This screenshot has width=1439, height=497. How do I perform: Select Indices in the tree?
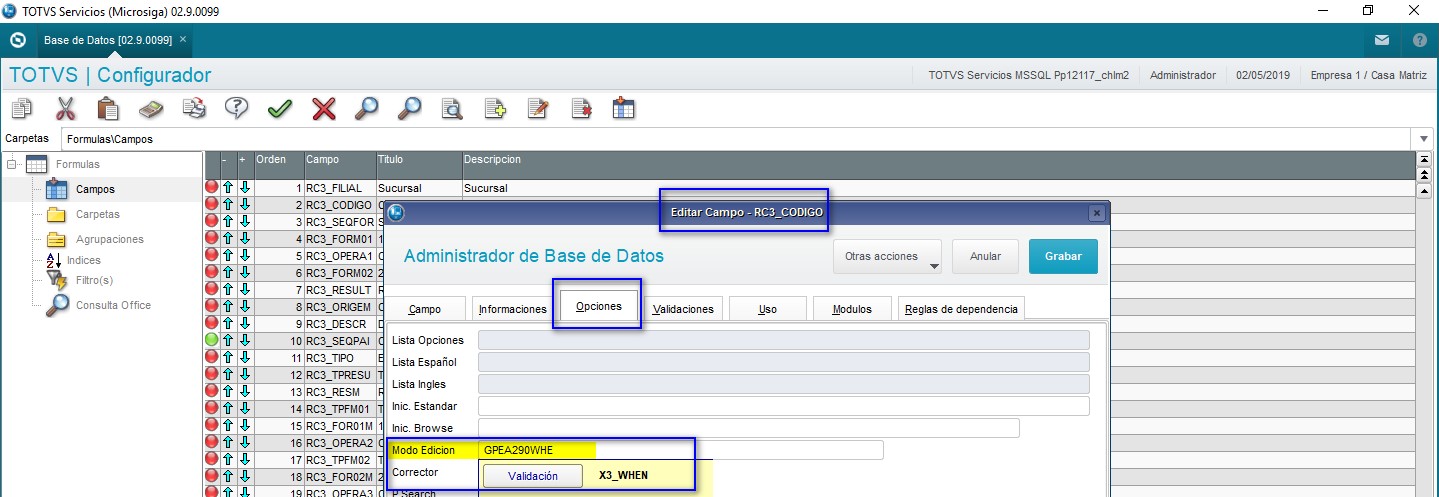[x=84, y=260]
